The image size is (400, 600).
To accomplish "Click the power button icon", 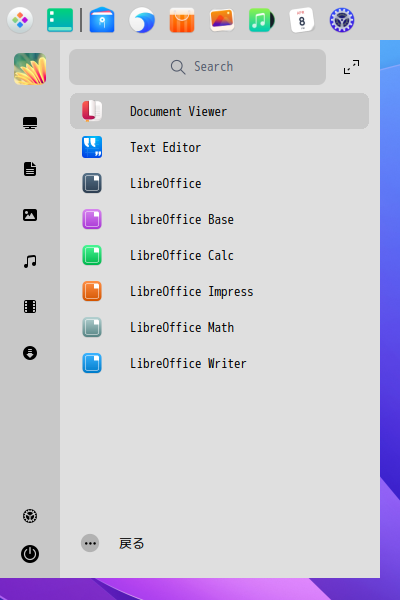I will tap(30, 554).
